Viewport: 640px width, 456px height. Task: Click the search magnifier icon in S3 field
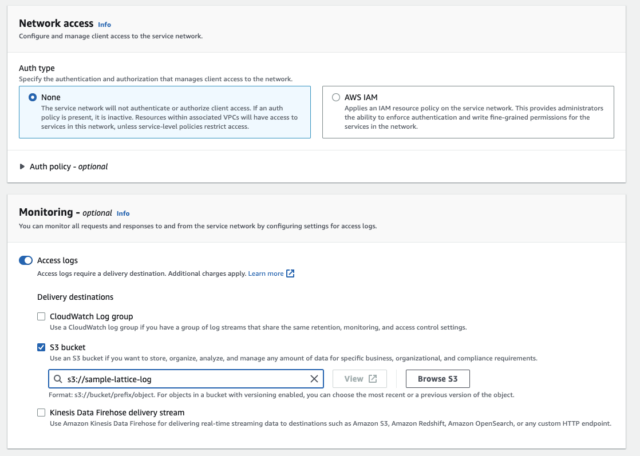pos(58,379)
